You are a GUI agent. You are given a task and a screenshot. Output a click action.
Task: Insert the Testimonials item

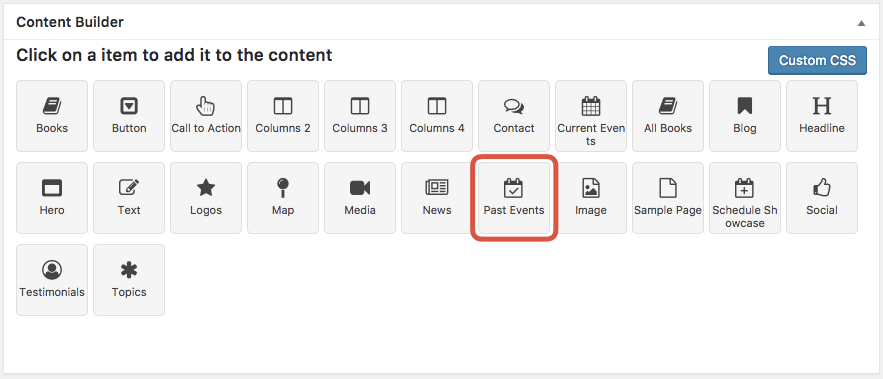pos(52,280)
